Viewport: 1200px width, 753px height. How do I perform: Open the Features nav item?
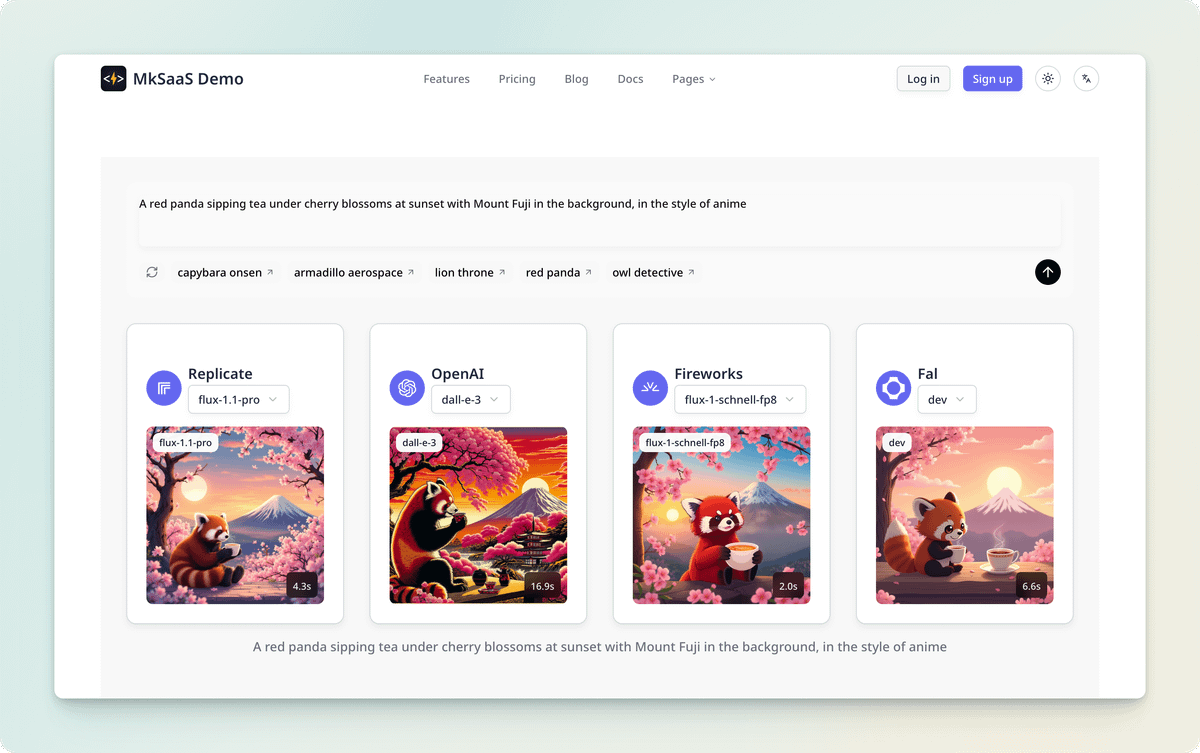(x=446, y=79)
